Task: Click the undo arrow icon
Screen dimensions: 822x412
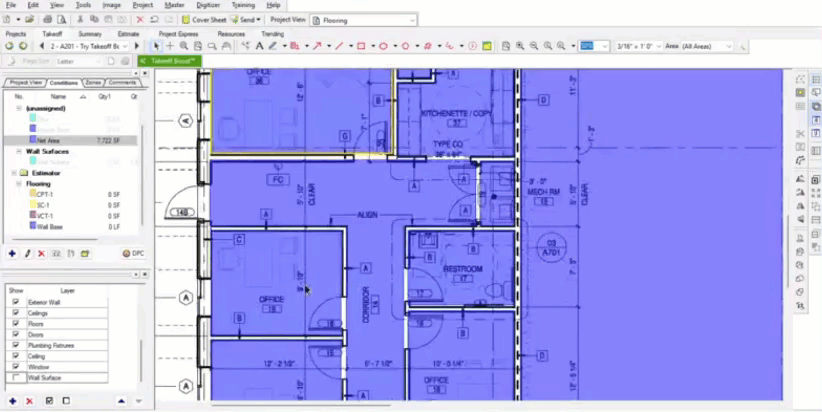Action: (154, 20)
